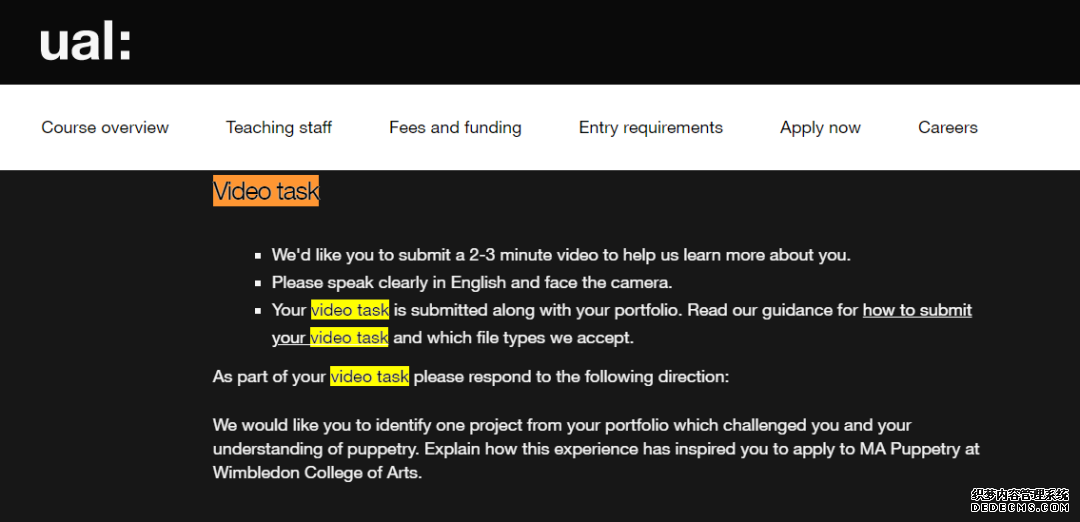1080x522 pixels.
Task: Click 'Please speak clearly in English' bullet
Action: click(472, 283)
